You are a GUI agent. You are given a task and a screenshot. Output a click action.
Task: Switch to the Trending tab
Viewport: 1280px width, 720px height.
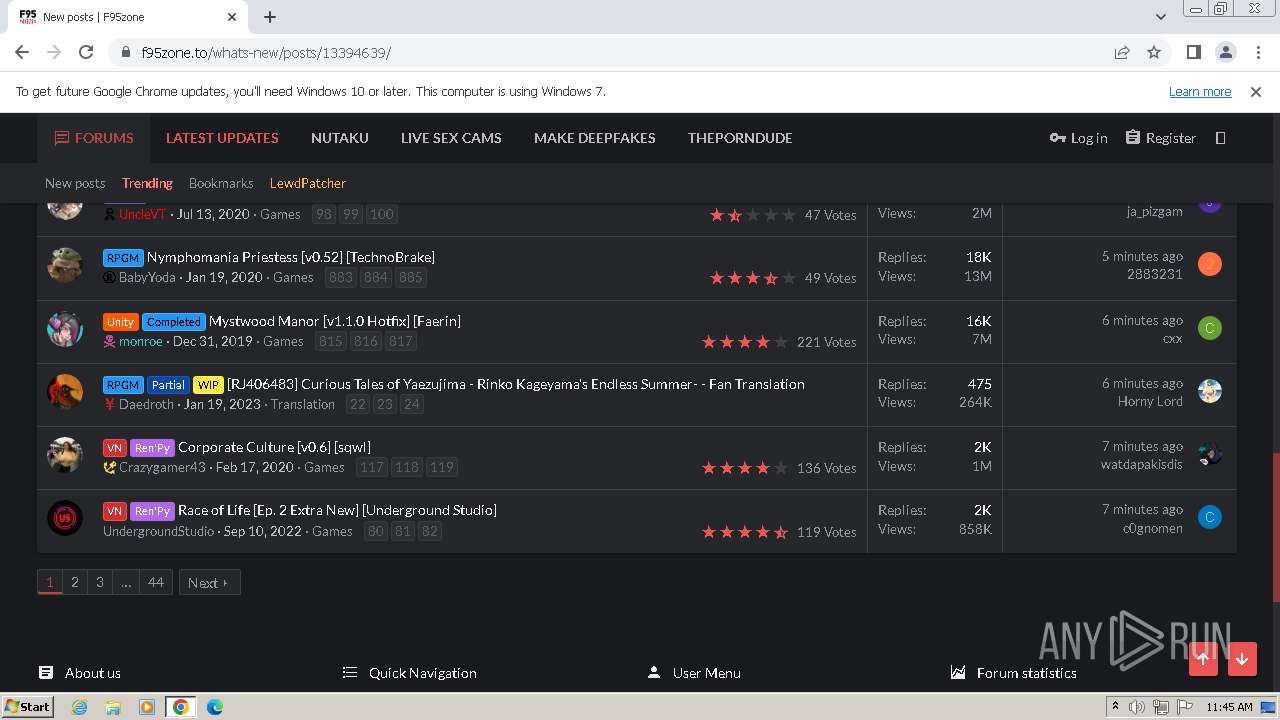(x=147, y=183)
